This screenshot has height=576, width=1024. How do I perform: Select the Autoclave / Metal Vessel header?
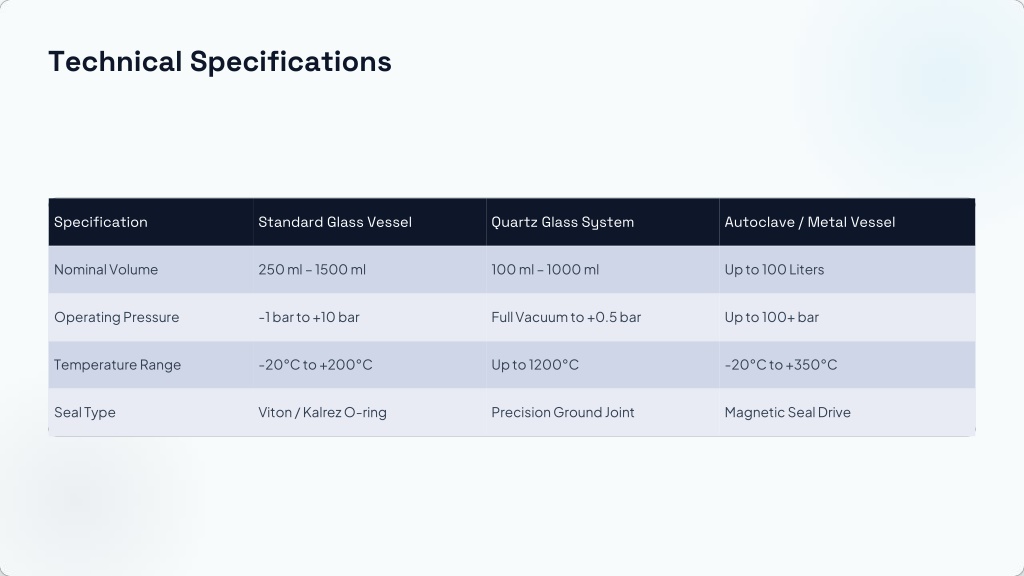coord(847,222)
